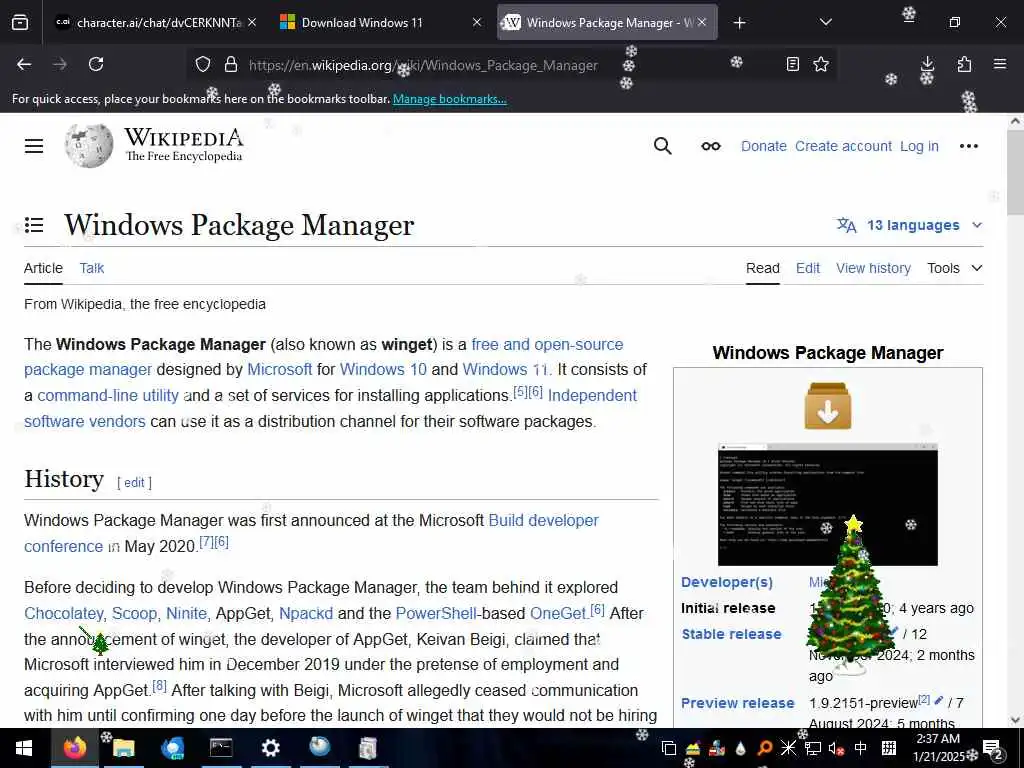Open the notification center icon
Screen dimensions: 1024x768
993,749
